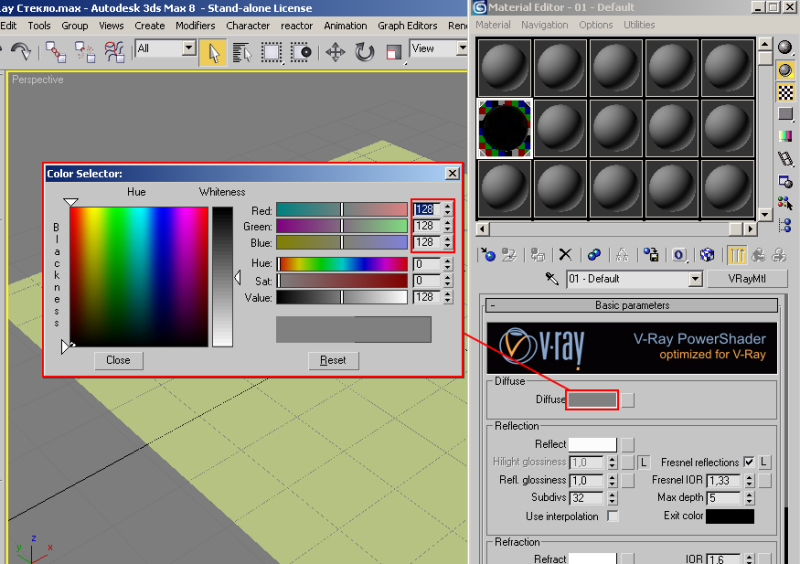Toggle the Fresnel reflections checkbox
Screen dimensions: 800x564
pyautogui.click(x=748, y=462)
